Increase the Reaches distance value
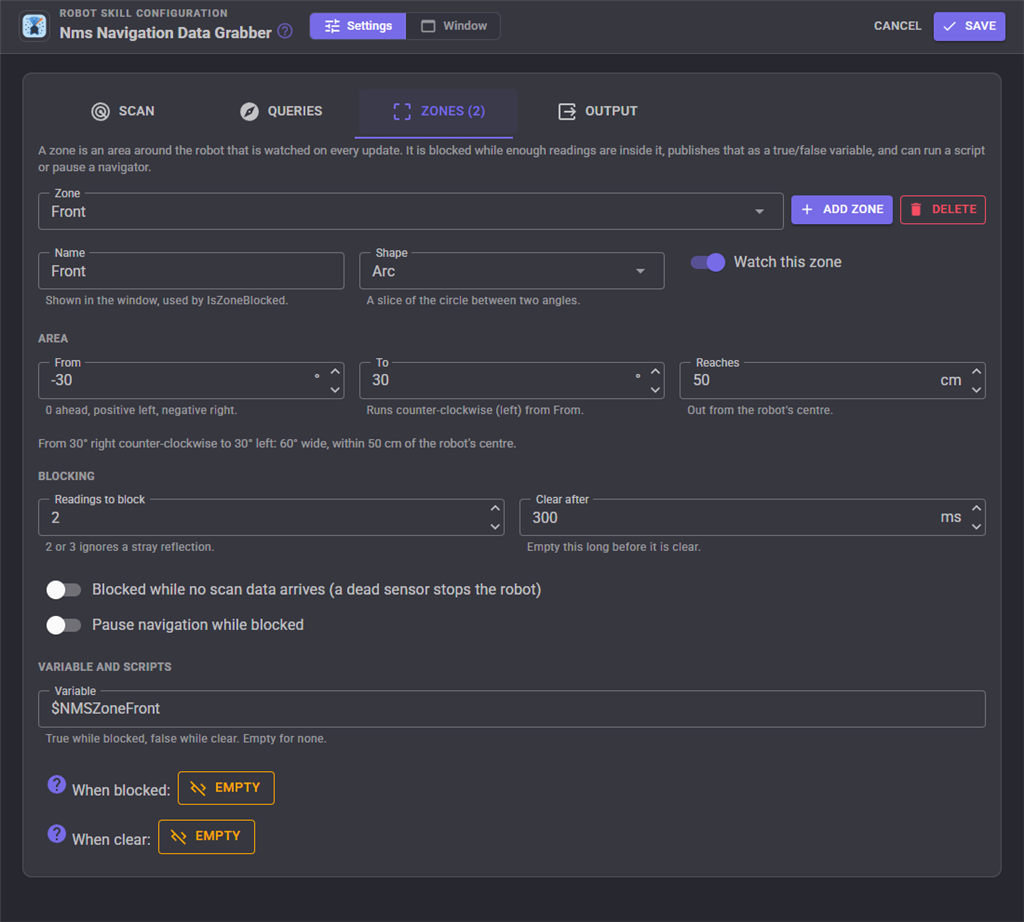This screenshot has width=1024, height=922. [x=976, y=372]
